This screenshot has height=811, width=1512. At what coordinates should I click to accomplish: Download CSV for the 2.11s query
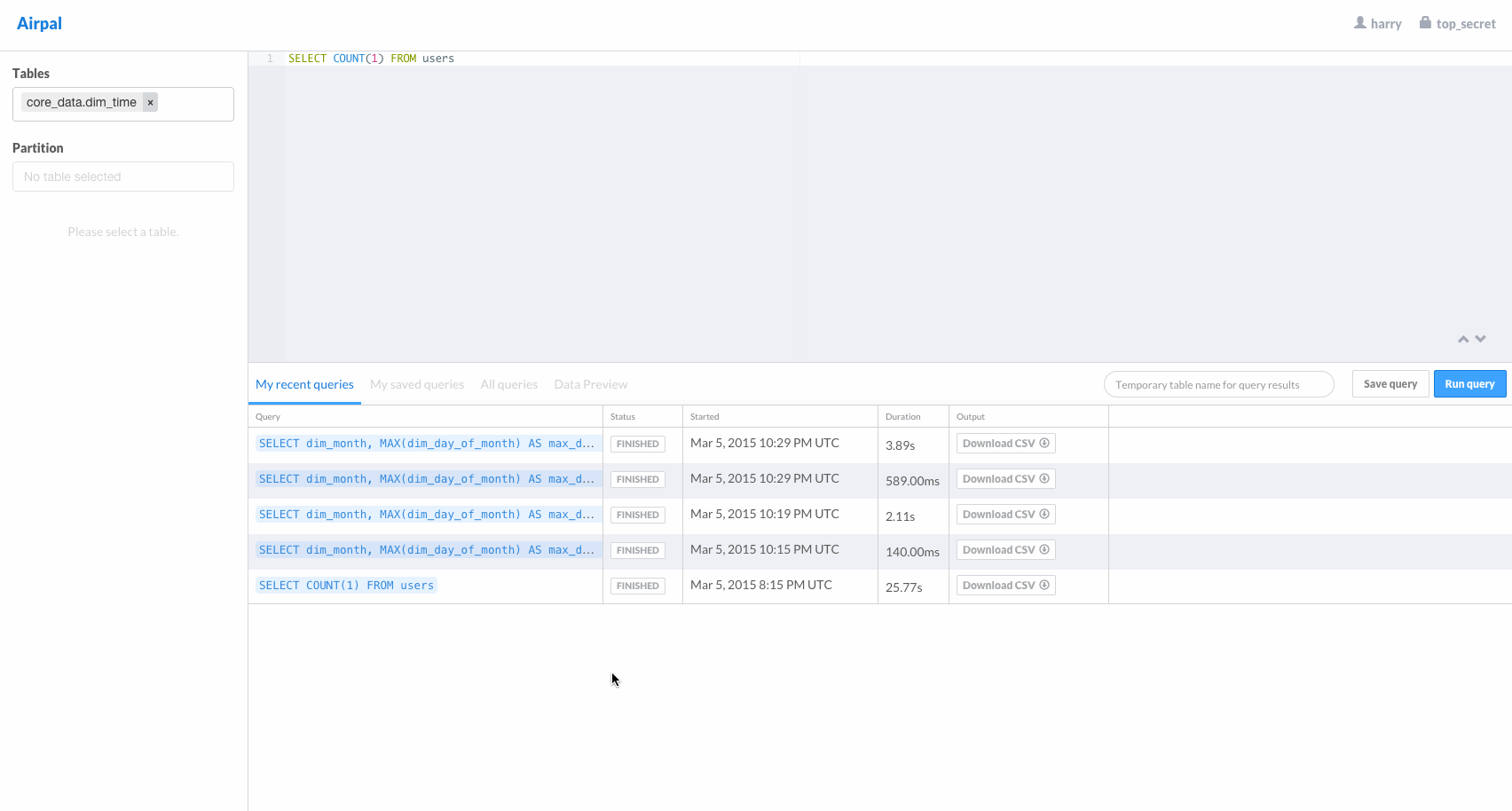[1006, 515]
